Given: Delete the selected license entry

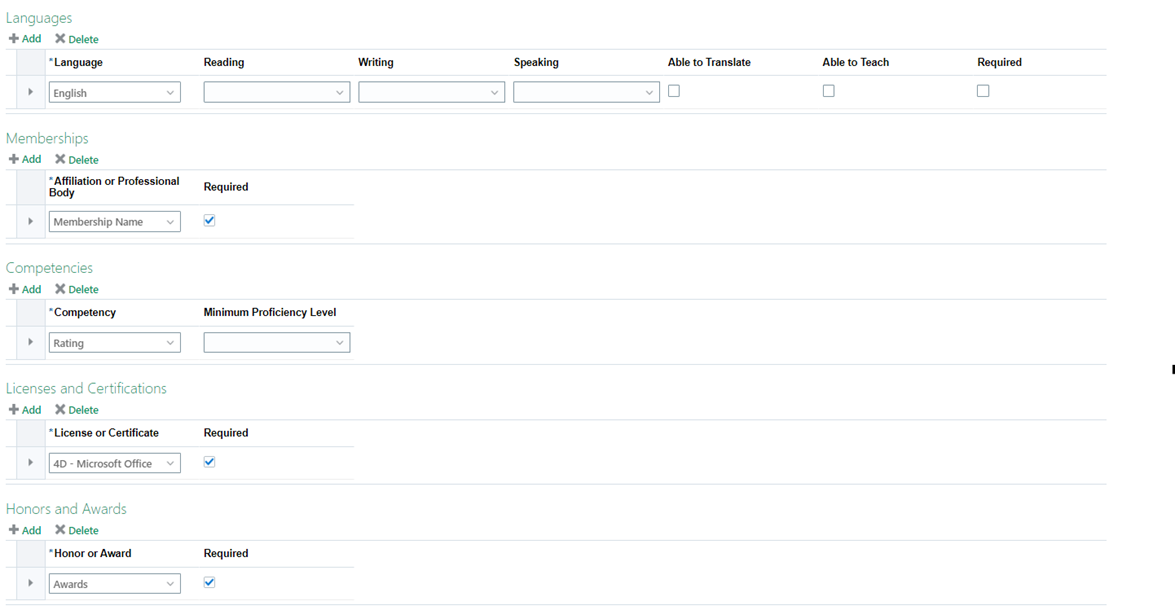Looking at the screenshot, I should tap(77, 409).
